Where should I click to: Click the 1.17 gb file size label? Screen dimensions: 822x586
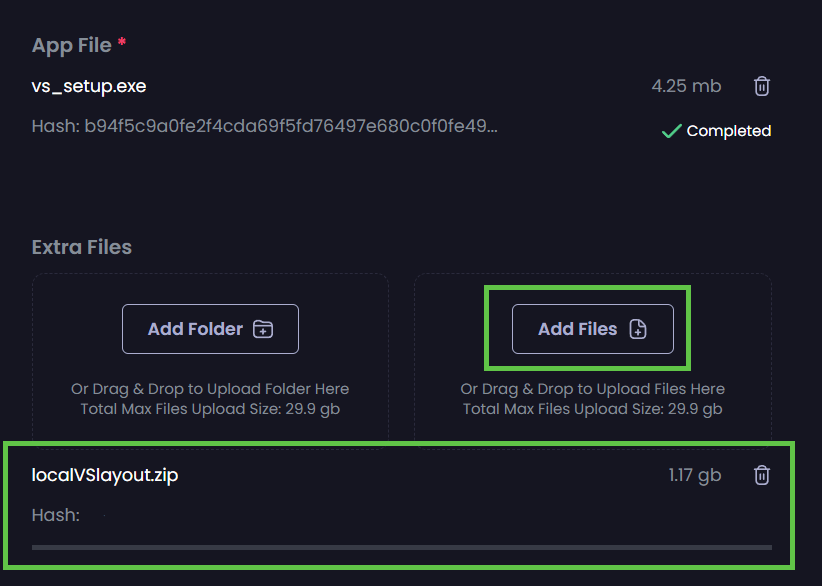(695, 475)
